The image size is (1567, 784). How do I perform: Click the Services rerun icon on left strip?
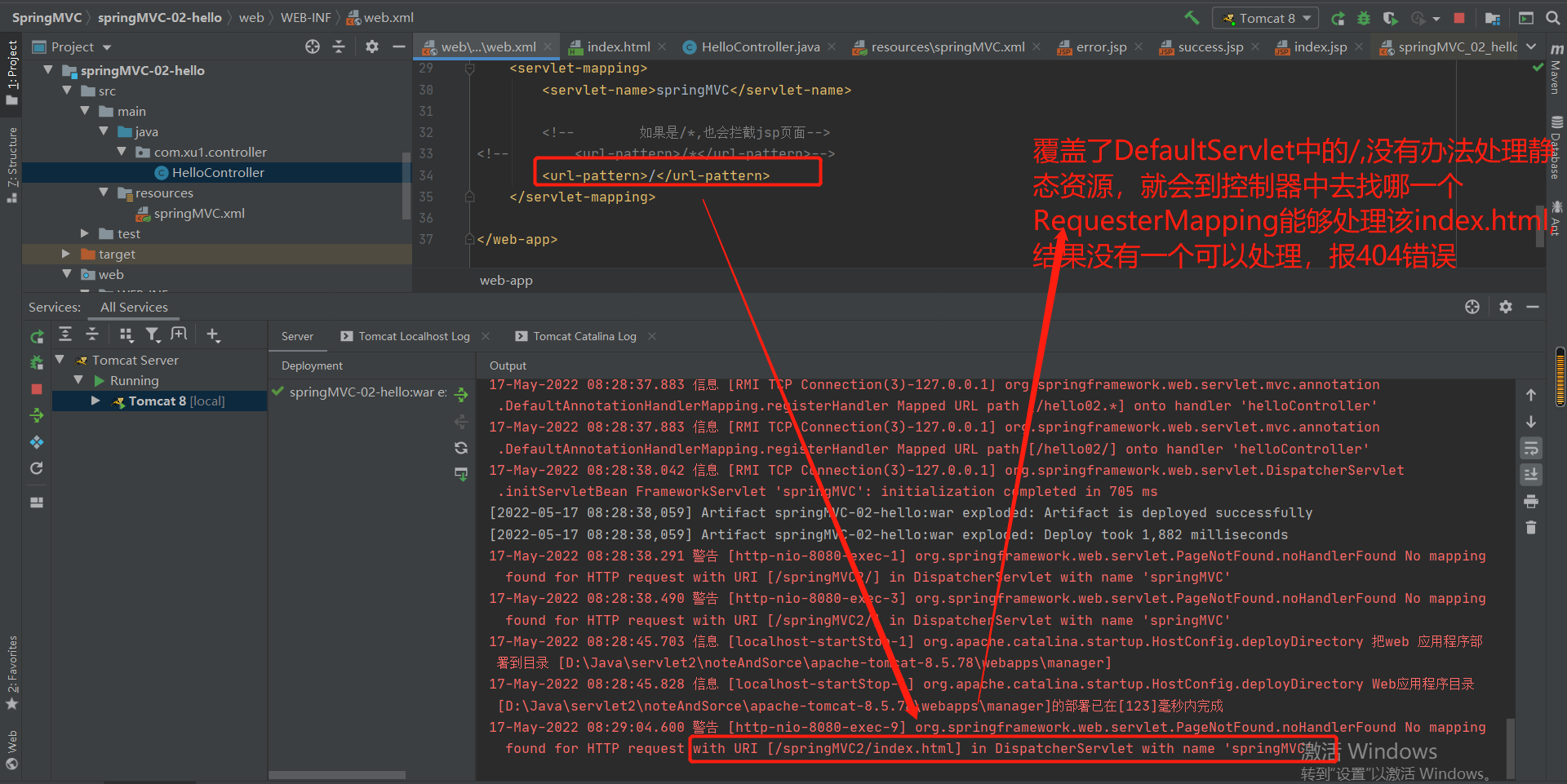pyautogui.click(x=37, y=336)
